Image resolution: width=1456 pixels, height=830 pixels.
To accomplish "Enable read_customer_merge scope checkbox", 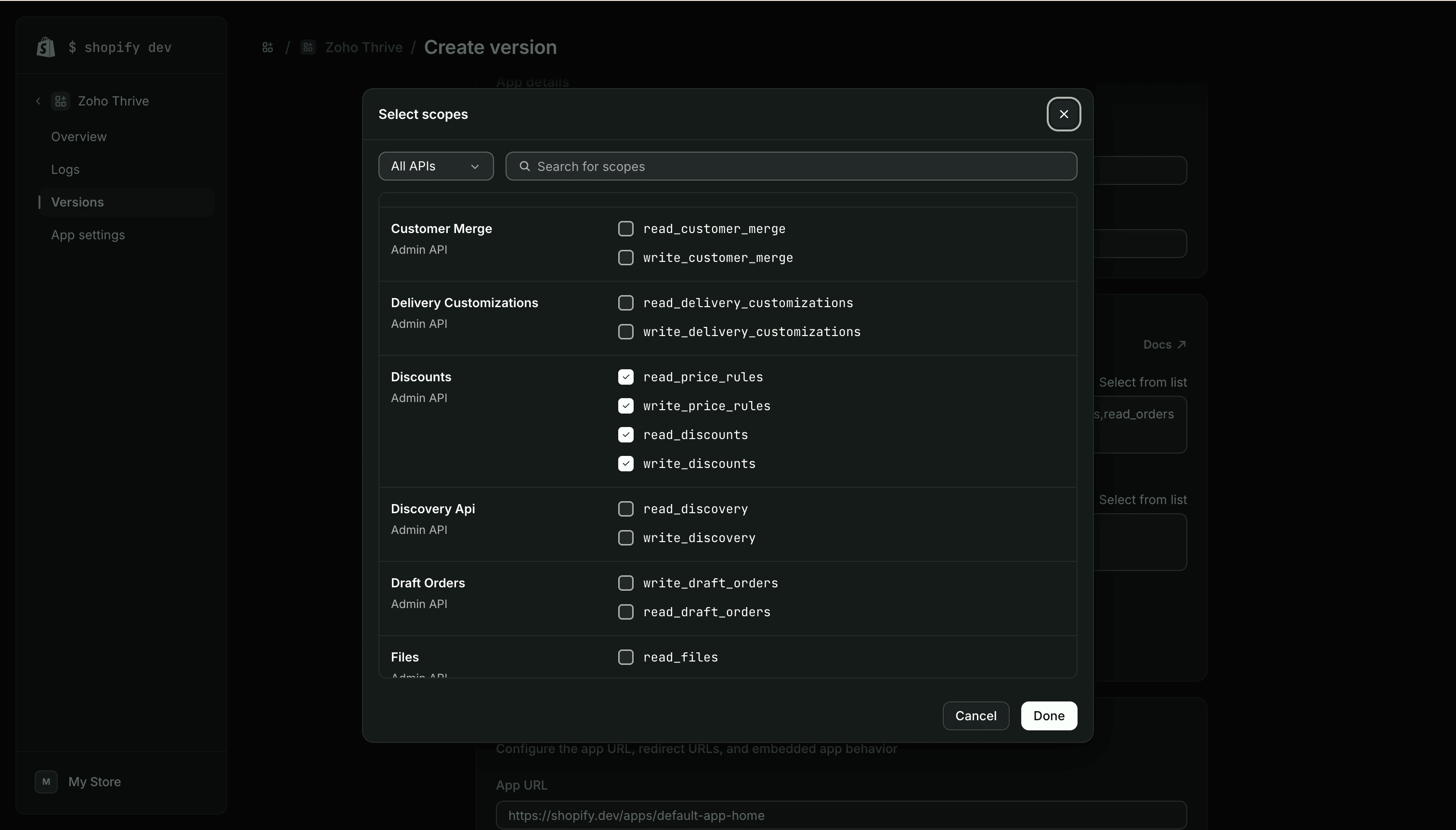I will click(625, 229).
